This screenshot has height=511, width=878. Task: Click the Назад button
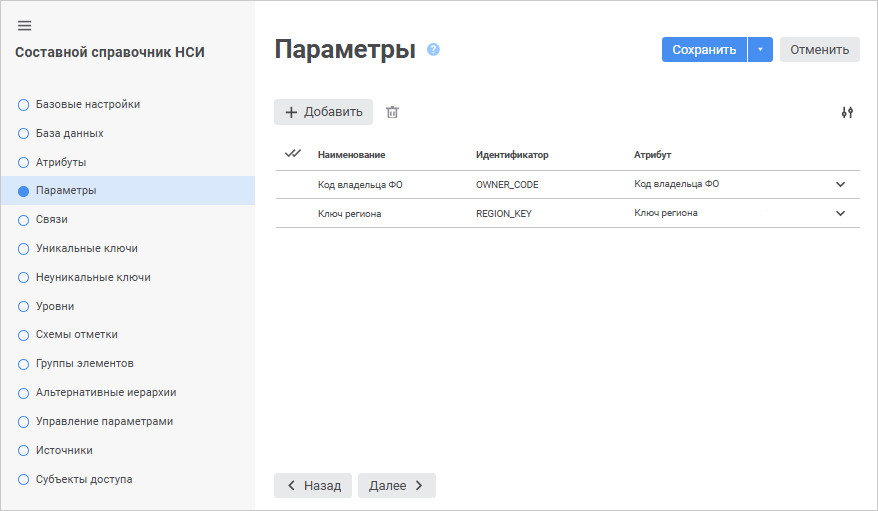[312, 485]
